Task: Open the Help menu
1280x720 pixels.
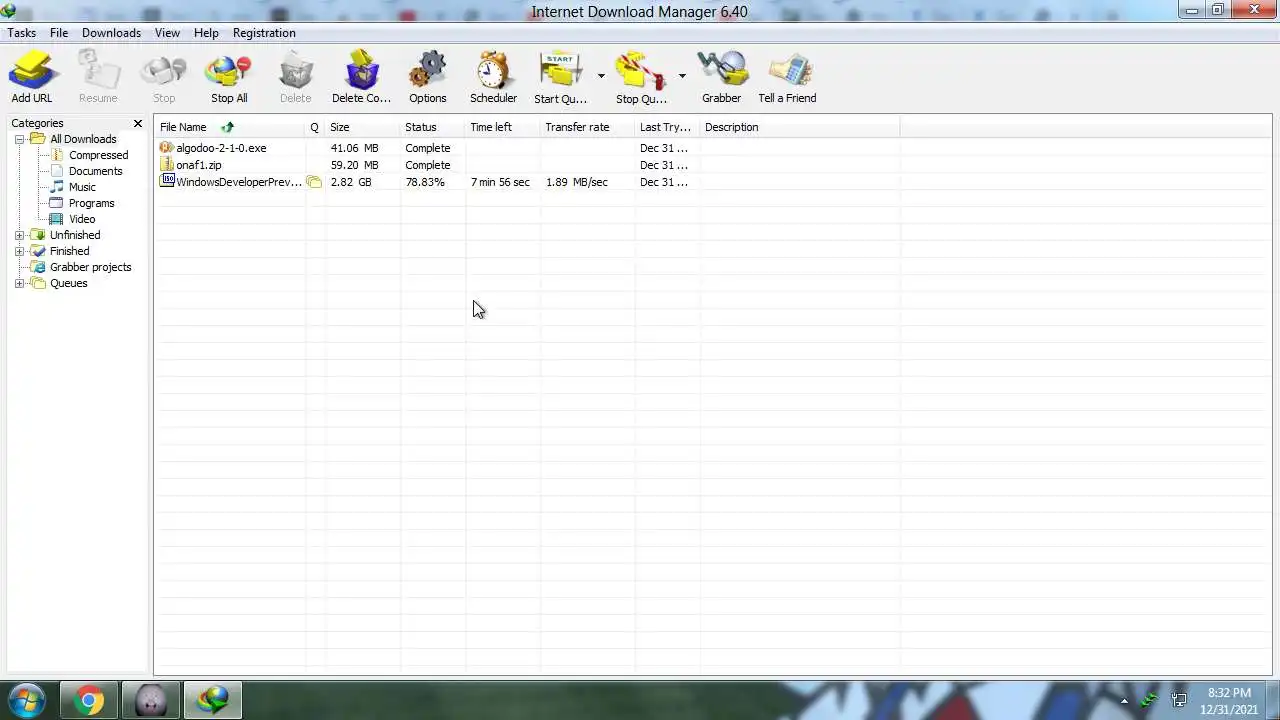Action: point(206,33)
